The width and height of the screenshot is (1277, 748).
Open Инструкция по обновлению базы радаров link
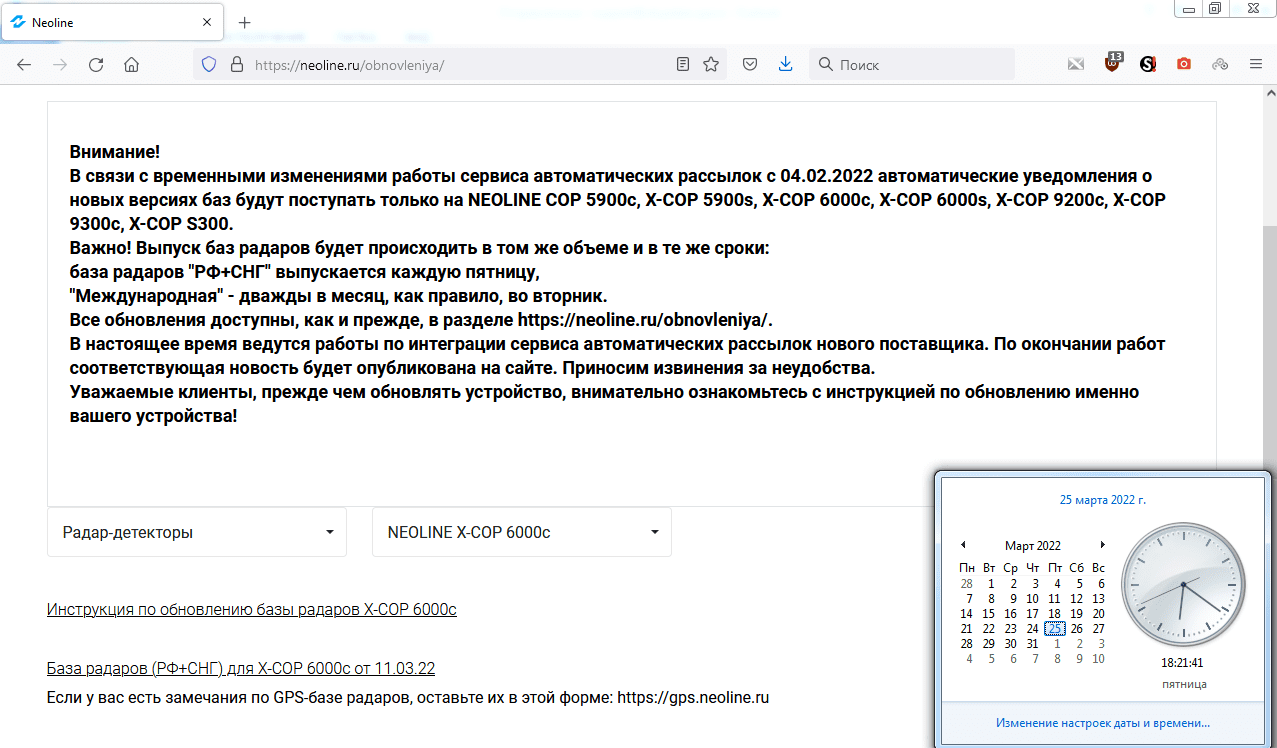[x=252, y=609]
